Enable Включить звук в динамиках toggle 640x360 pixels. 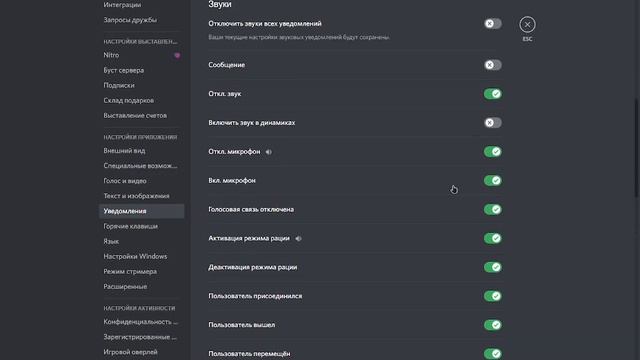coord(493,122)
